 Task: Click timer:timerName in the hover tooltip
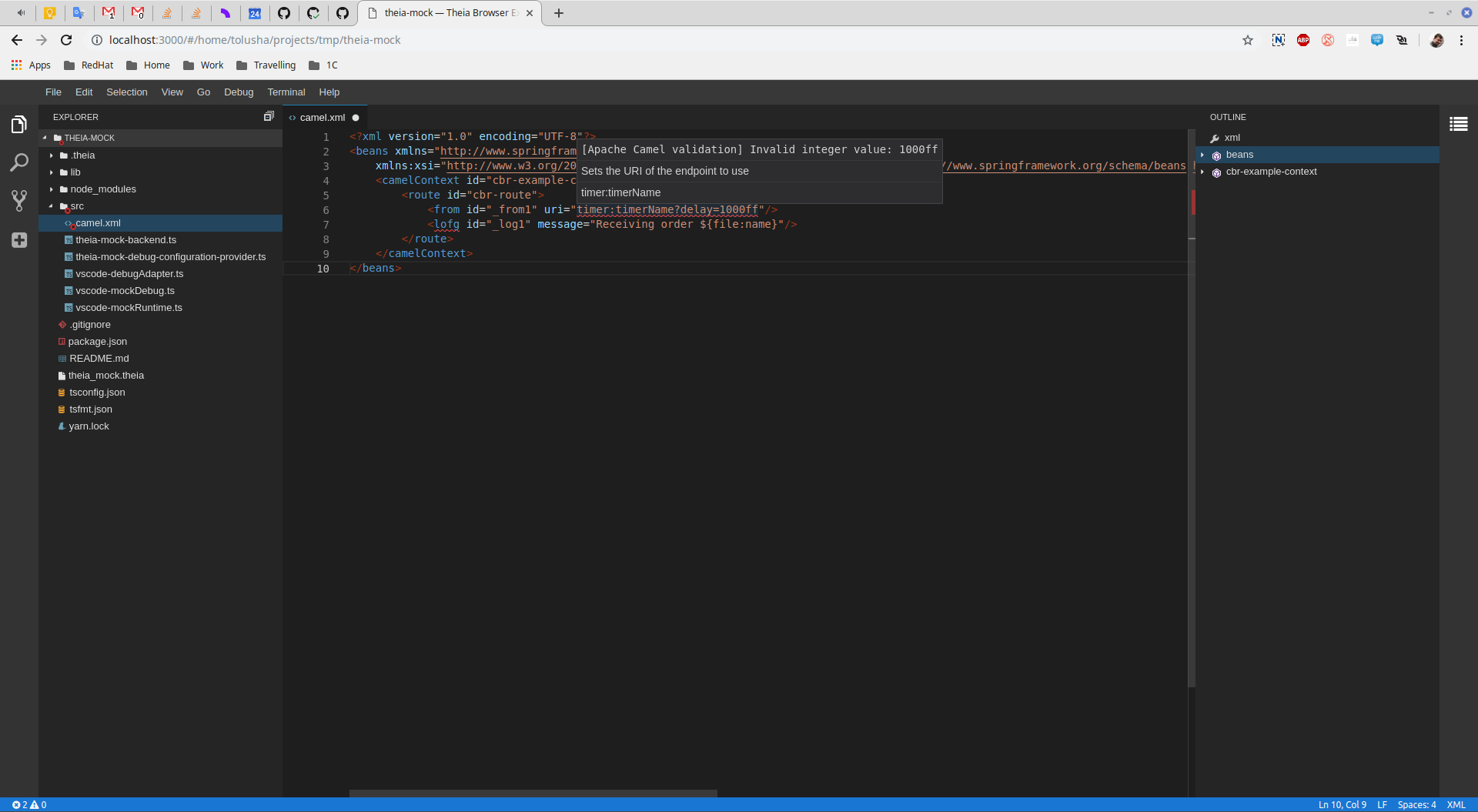click(620, 192)
